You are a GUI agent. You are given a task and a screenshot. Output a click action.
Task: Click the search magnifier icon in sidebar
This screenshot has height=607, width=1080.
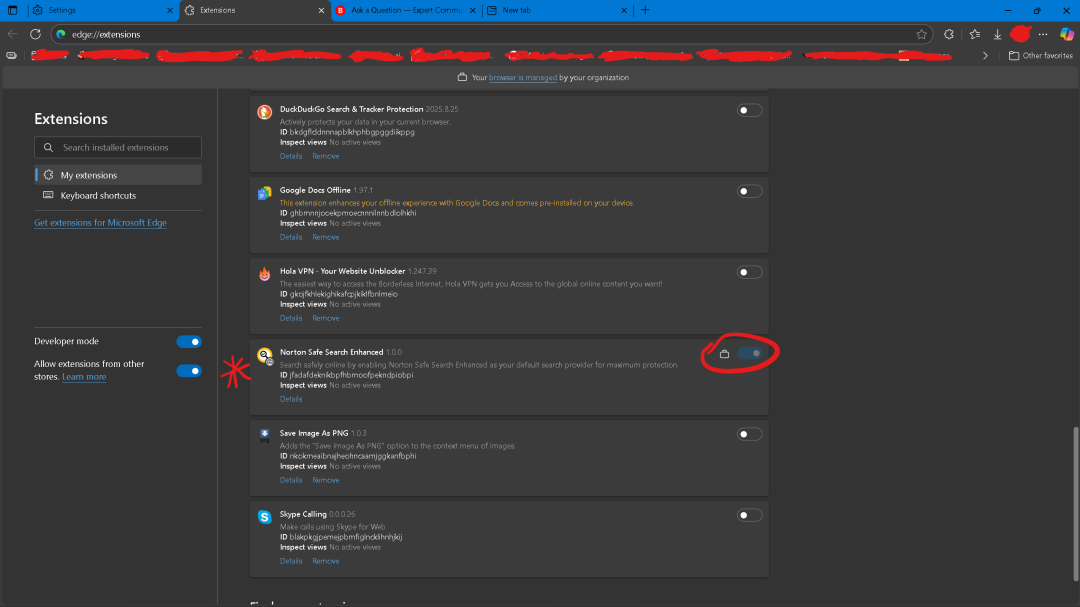[x=48, y=147]
